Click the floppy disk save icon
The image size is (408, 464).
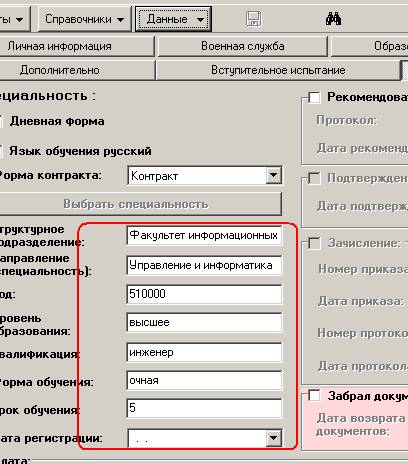coord(254,19)
